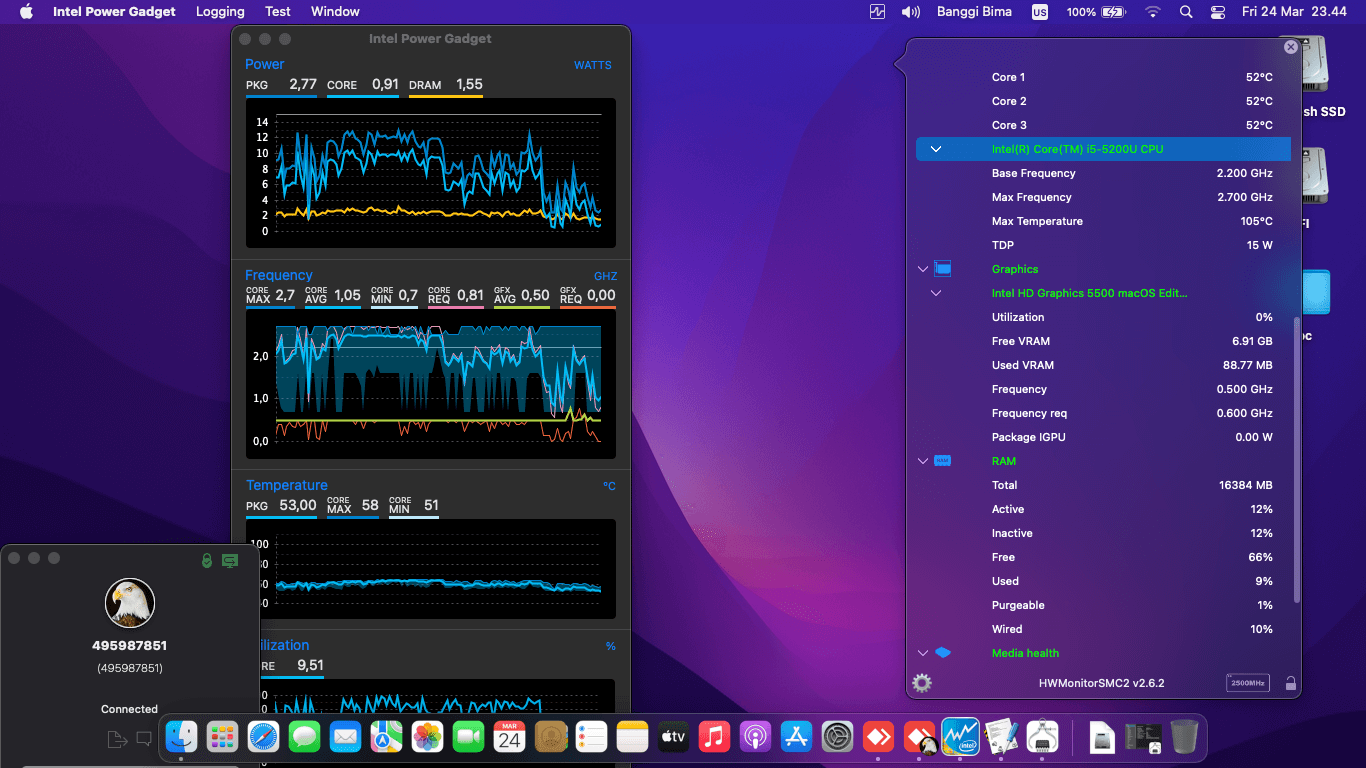Image resolution: width=1366 pixels, height=768 pixels.
Task: Collapse the RAM section in HWMonitorSMC2
Action: click(x=923, y=461)
